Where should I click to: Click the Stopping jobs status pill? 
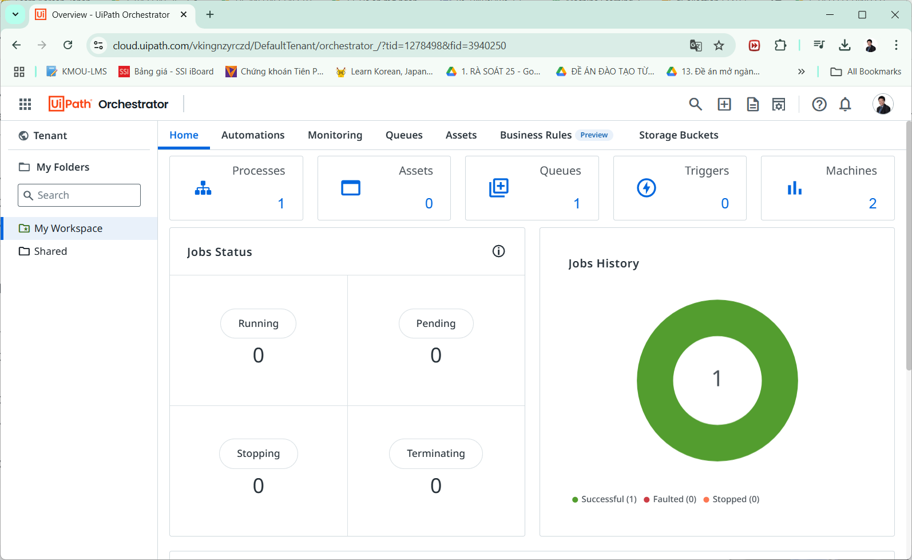[x=258, y=454]
